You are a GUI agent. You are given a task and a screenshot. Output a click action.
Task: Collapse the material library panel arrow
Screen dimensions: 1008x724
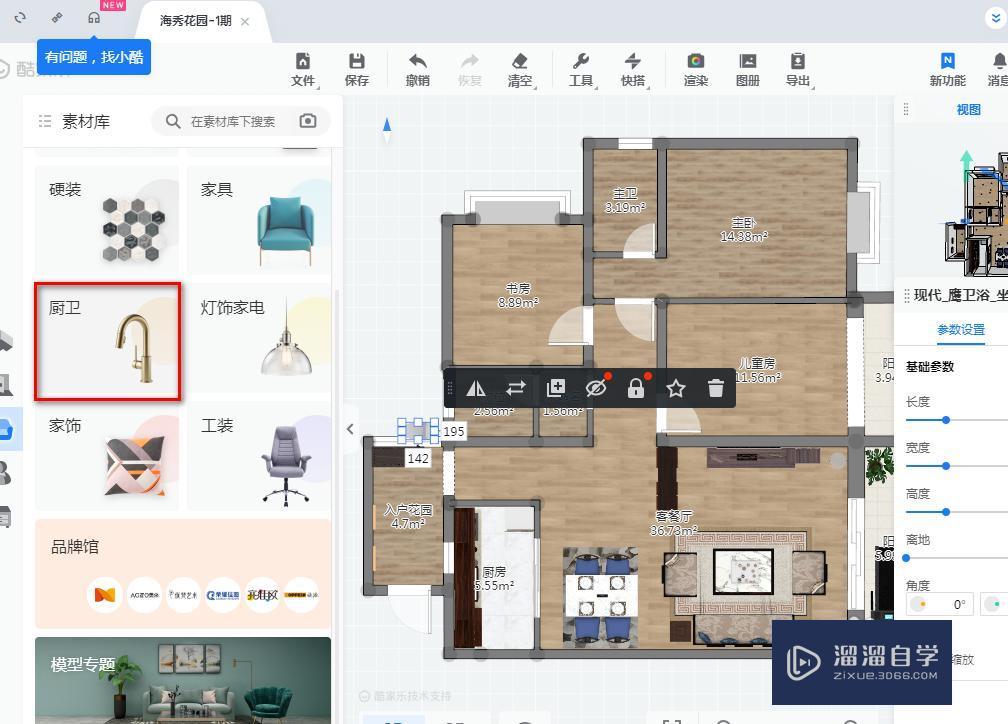tap(350, 429)
